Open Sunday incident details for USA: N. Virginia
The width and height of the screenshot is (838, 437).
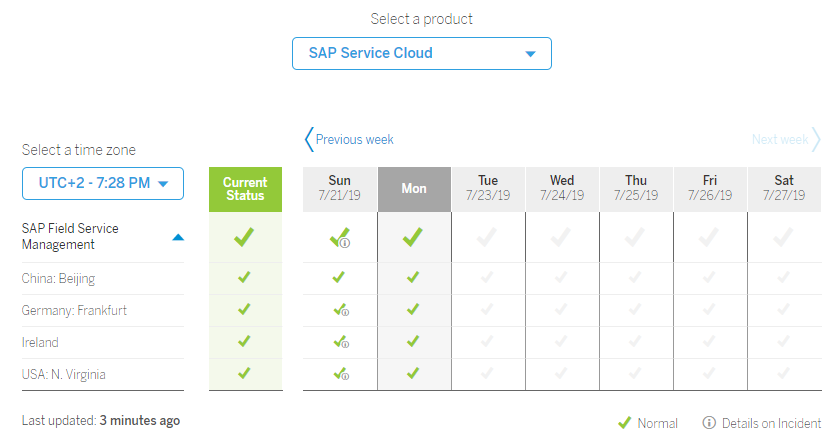[345, 376]
